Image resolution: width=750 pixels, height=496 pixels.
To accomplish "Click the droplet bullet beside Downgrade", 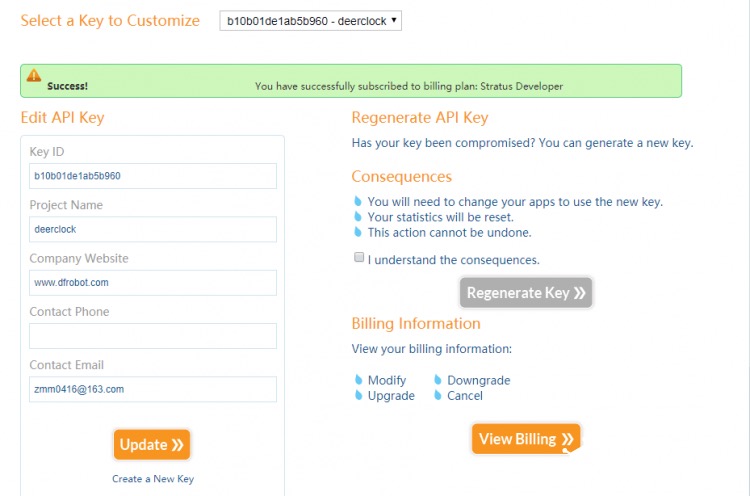I will tap(437, 380).
